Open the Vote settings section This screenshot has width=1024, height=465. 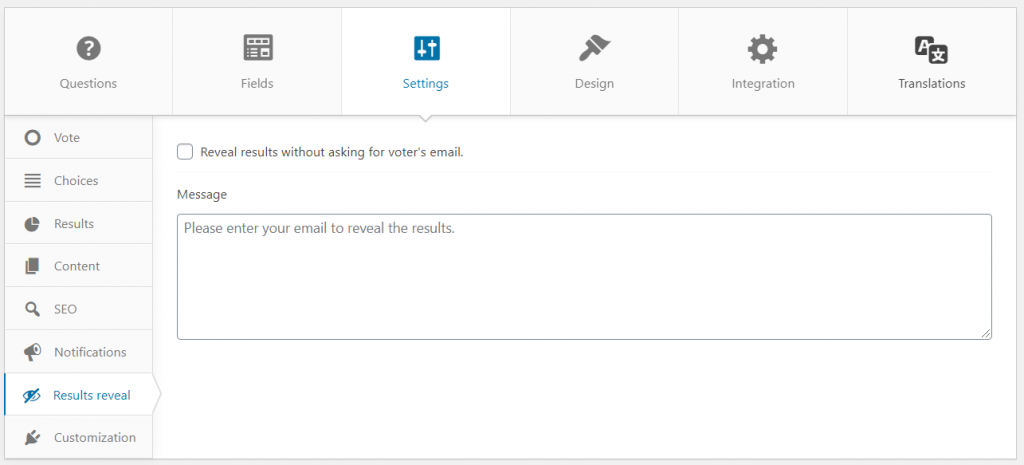pyautogui.click(x=78, y=138)
